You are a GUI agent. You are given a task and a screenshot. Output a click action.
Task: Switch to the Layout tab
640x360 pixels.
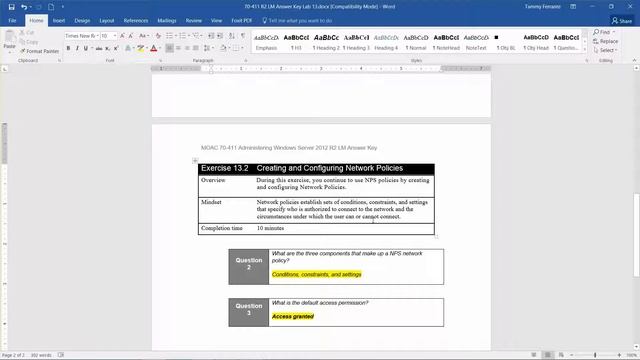[107, 20]
